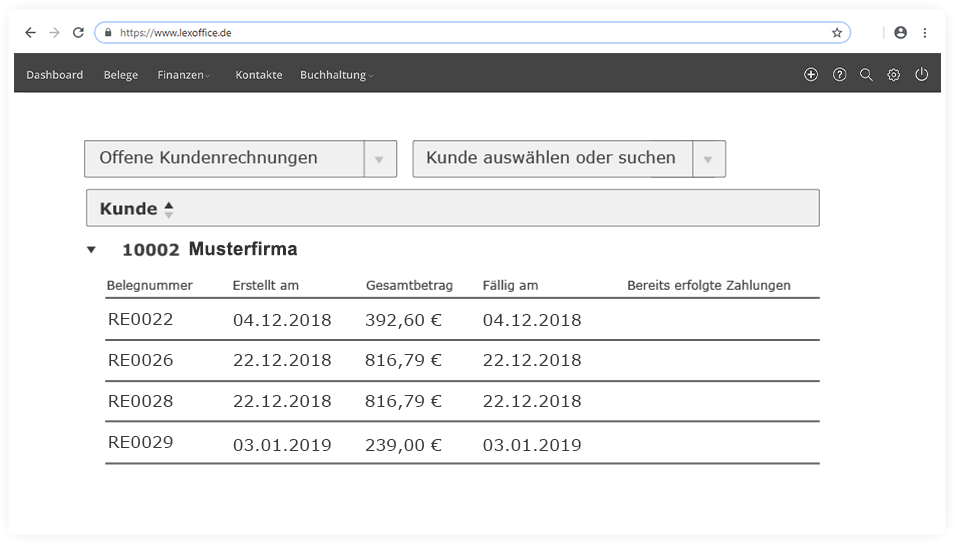
Task: Expand the Offene Kundenrechnungen dropdown
Action: (x=379, y=159)
